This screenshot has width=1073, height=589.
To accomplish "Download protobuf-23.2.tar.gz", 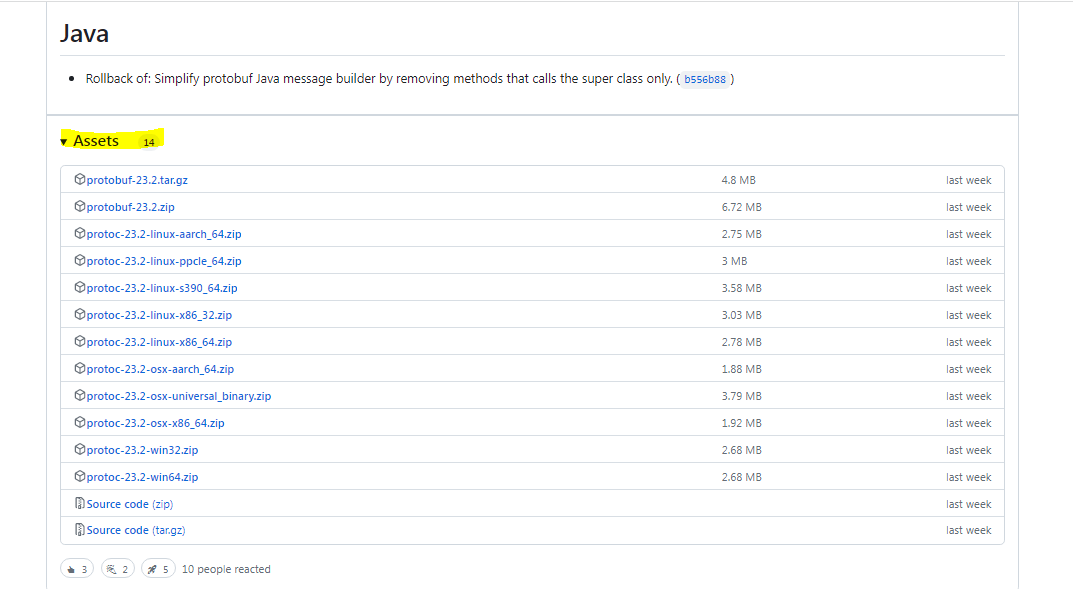I will point(137,180).
